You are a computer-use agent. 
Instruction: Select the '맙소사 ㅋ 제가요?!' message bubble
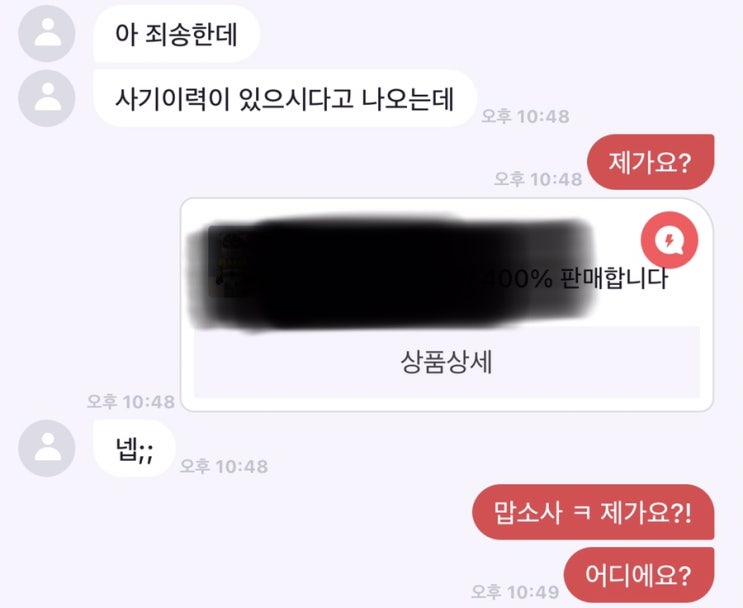(x=593, y=512)
